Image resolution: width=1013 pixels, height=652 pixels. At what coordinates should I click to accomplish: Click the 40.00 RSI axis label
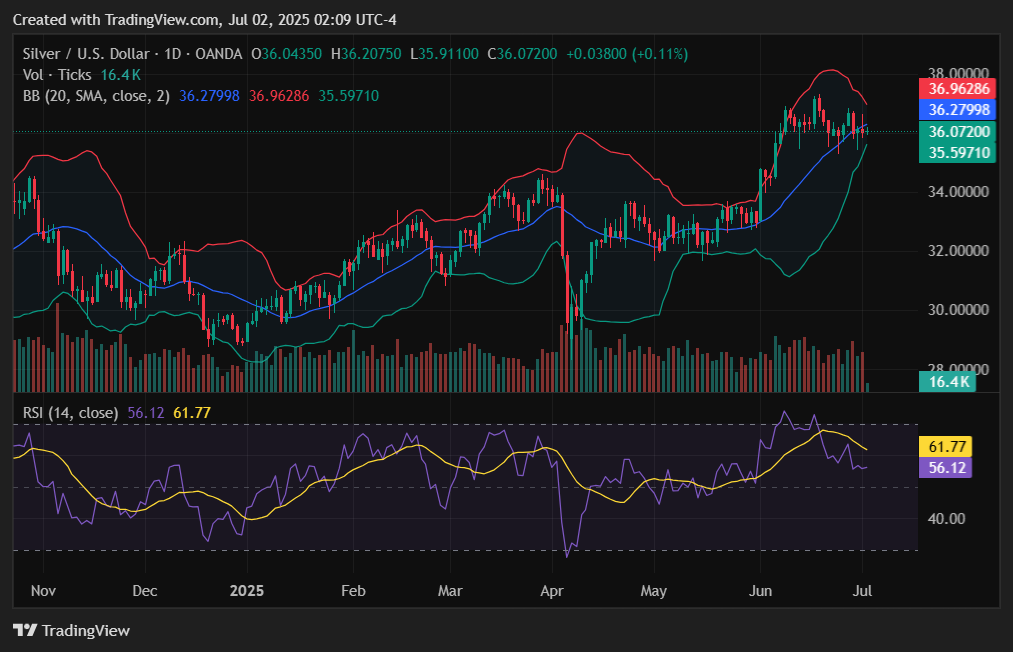tap(946, 519)
